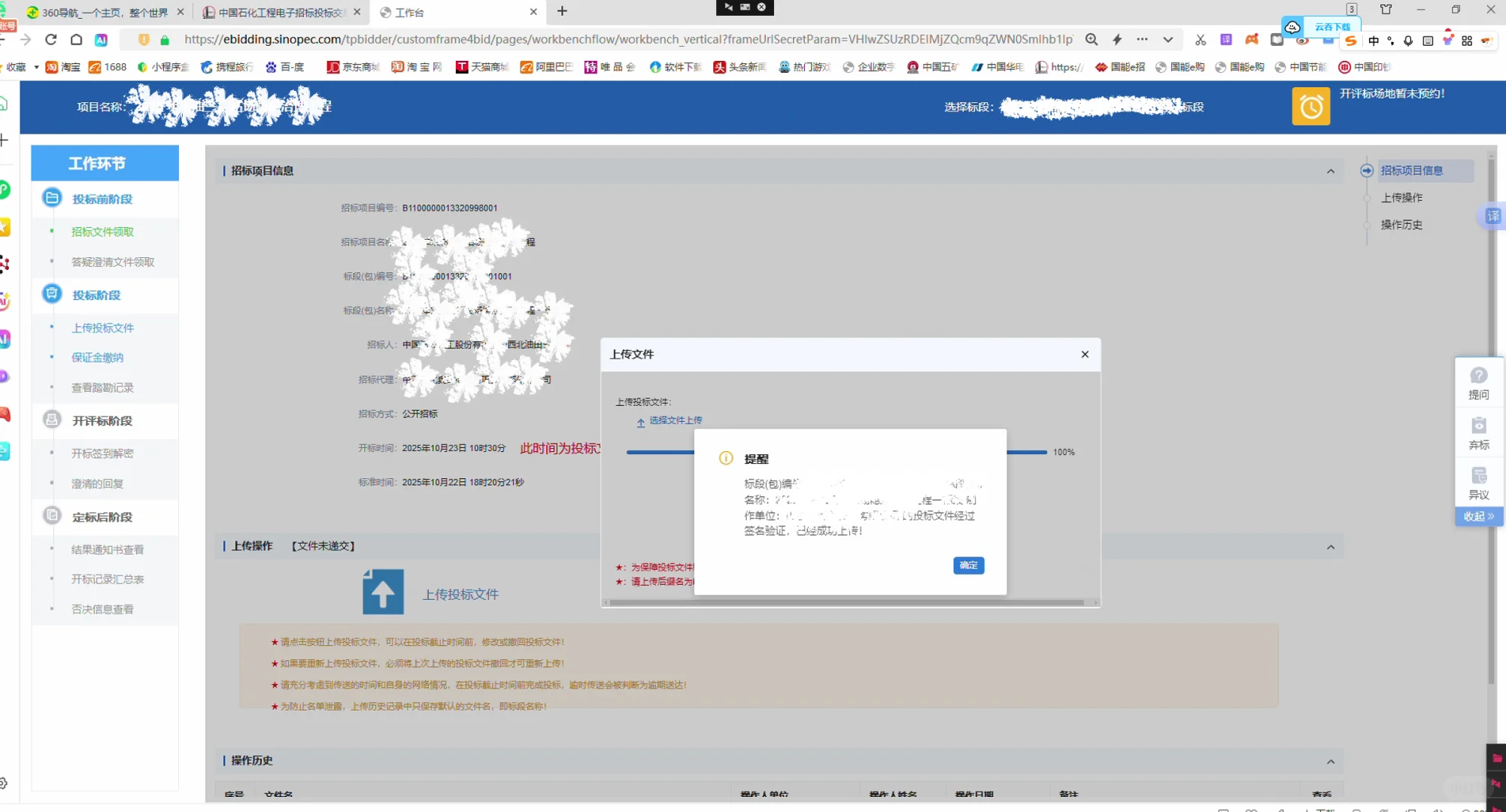
Task: Click the orange alarm clock icon
Action: click(1310, 107)
